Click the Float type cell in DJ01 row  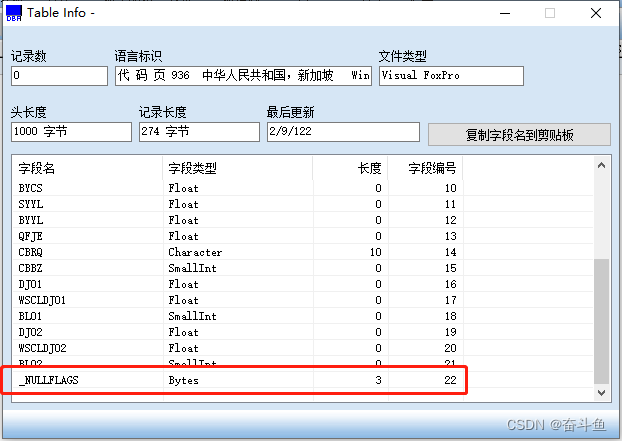click(183, 284)
